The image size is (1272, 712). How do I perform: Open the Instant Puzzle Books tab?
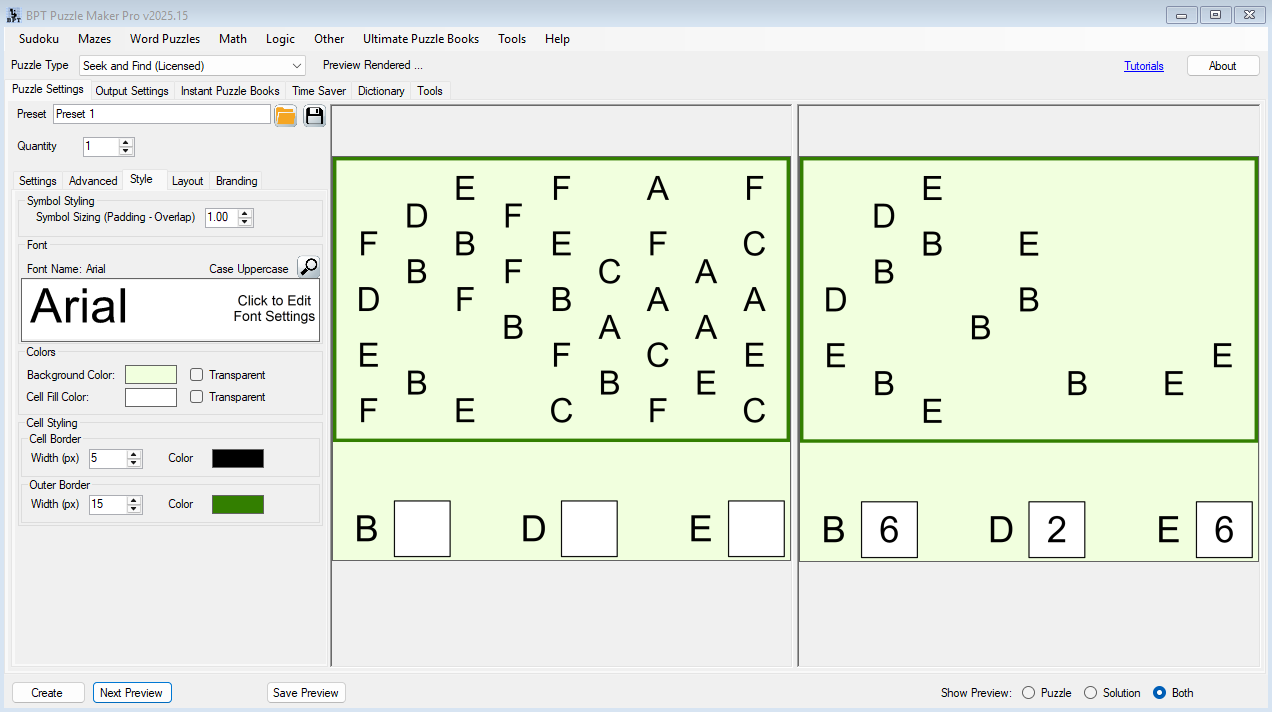click(230, 91)
